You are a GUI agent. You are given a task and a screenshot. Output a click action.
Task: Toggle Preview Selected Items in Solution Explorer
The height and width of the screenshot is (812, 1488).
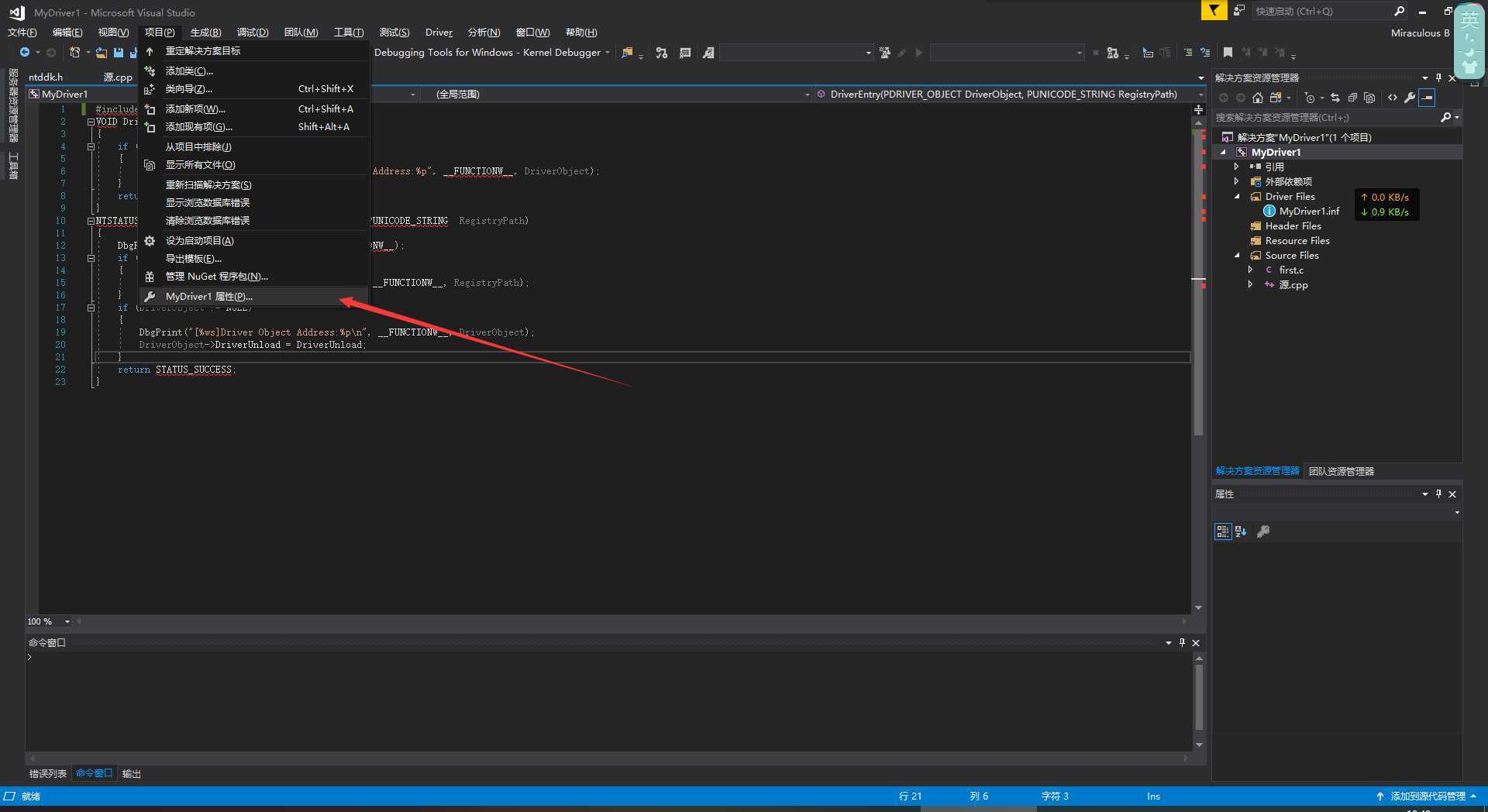1428,98
